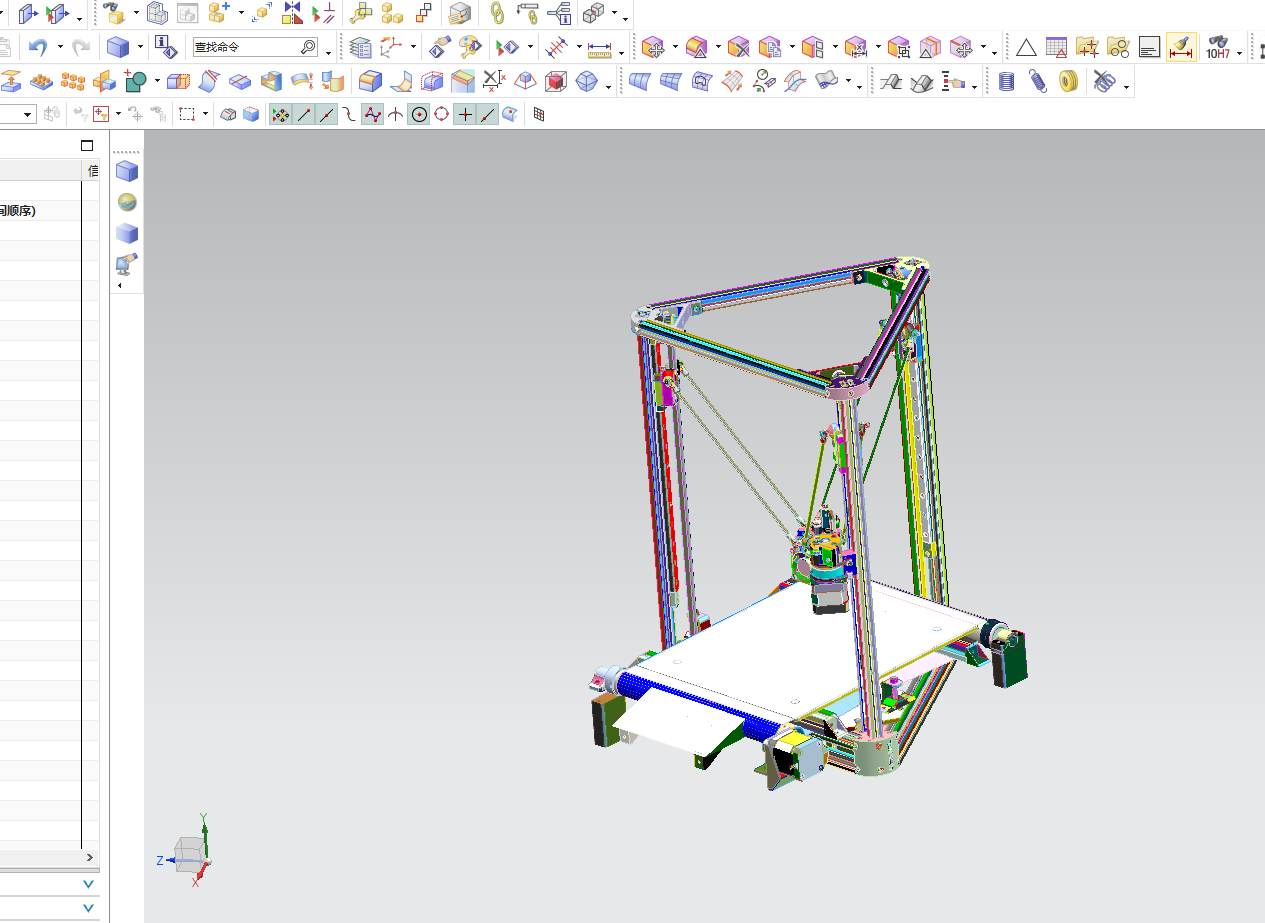Select the Unite boolean icon with plus
The height and width of the screenshot is (923, 1265).
136,81
